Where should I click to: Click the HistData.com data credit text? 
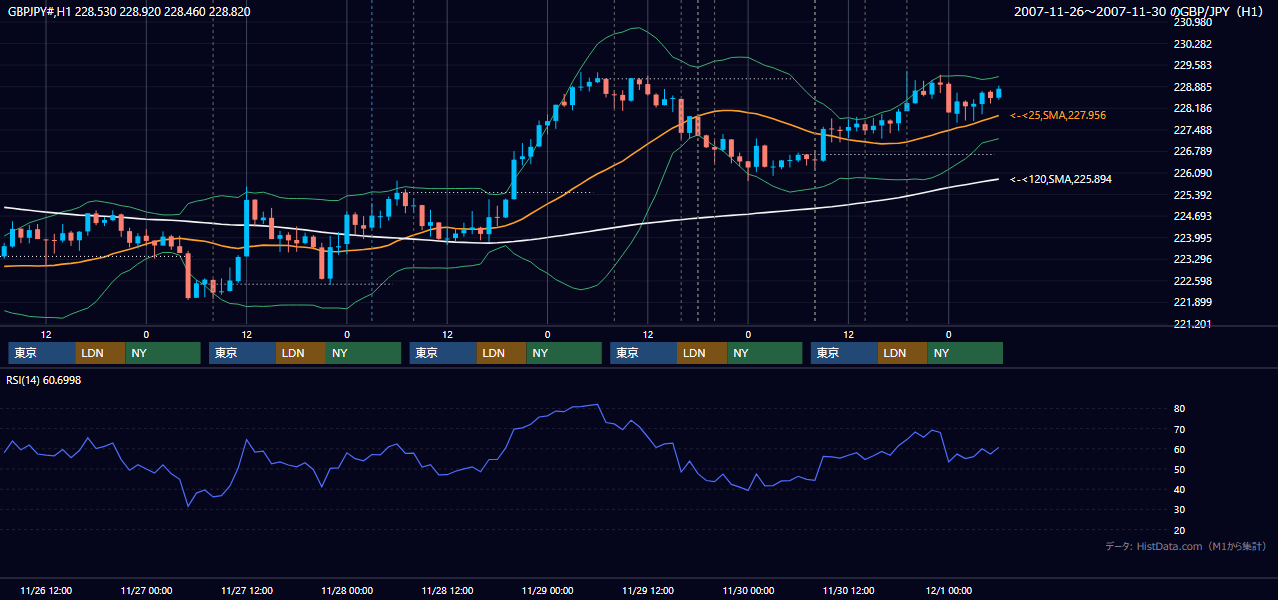(x=1186, y=546)
